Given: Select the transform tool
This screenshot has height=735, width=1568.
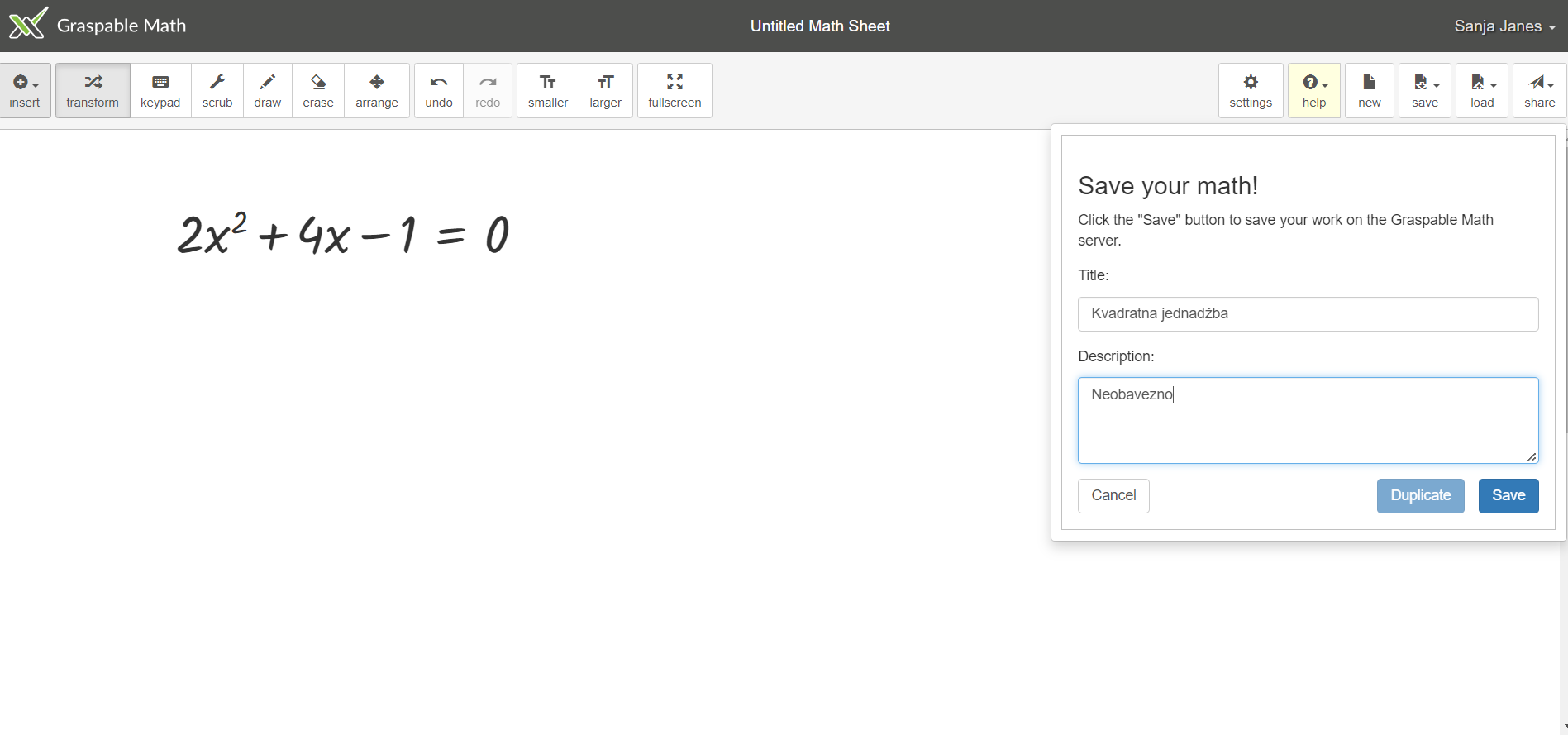Looking at the screenshot, I should click(93, 91).
